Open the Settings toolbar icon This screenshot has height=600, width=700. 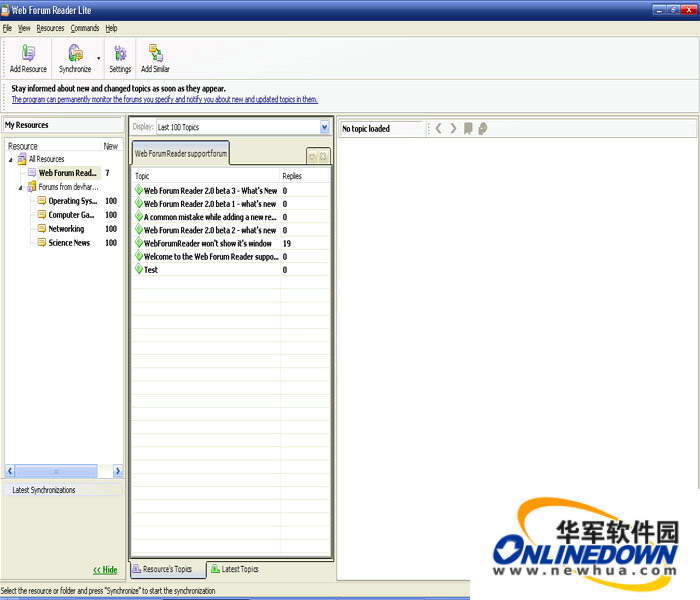click(x=120, y=58)
